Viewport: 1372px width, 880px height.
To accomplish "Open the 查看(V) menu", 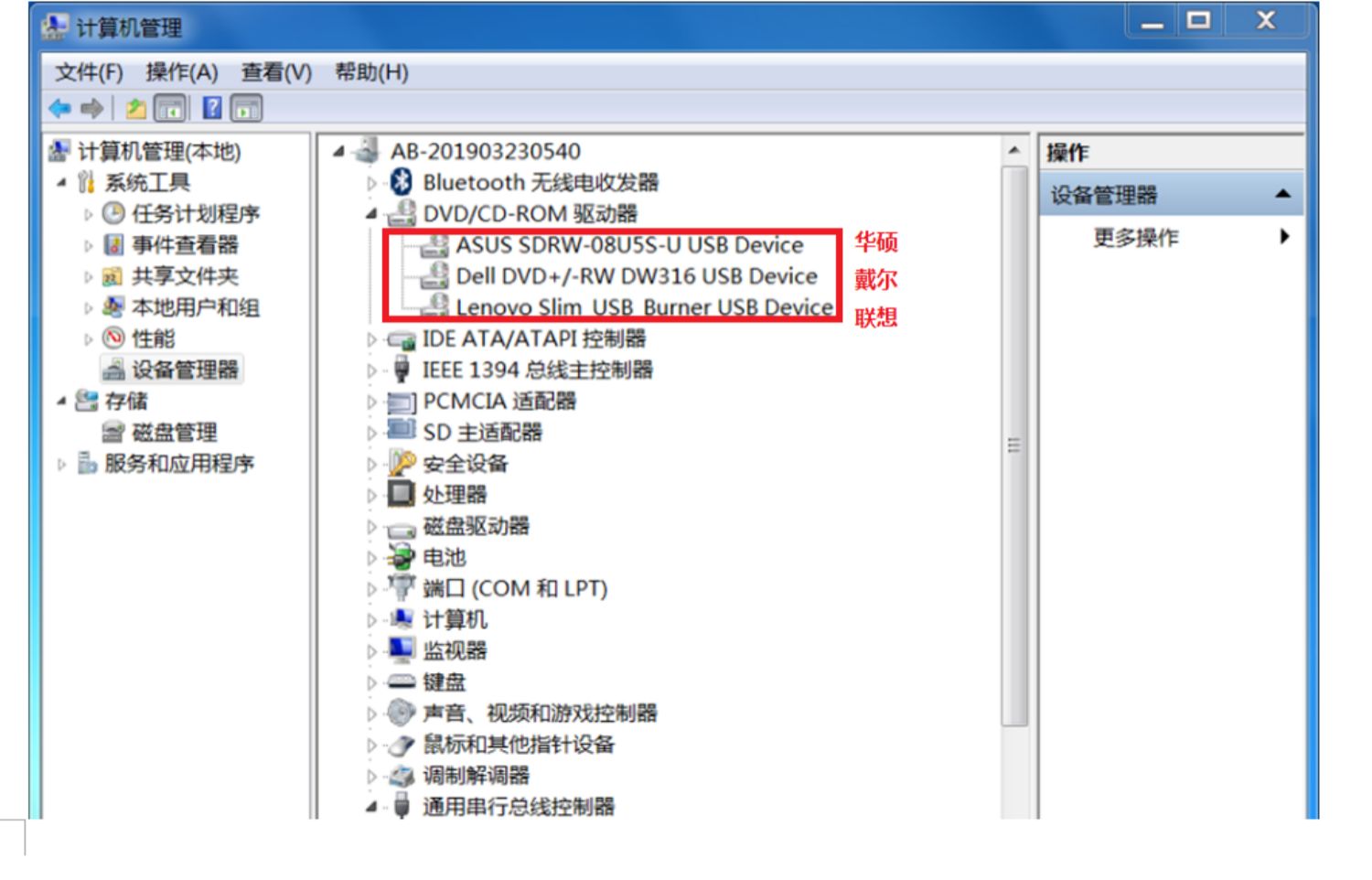I will click(x=276, y=72).
